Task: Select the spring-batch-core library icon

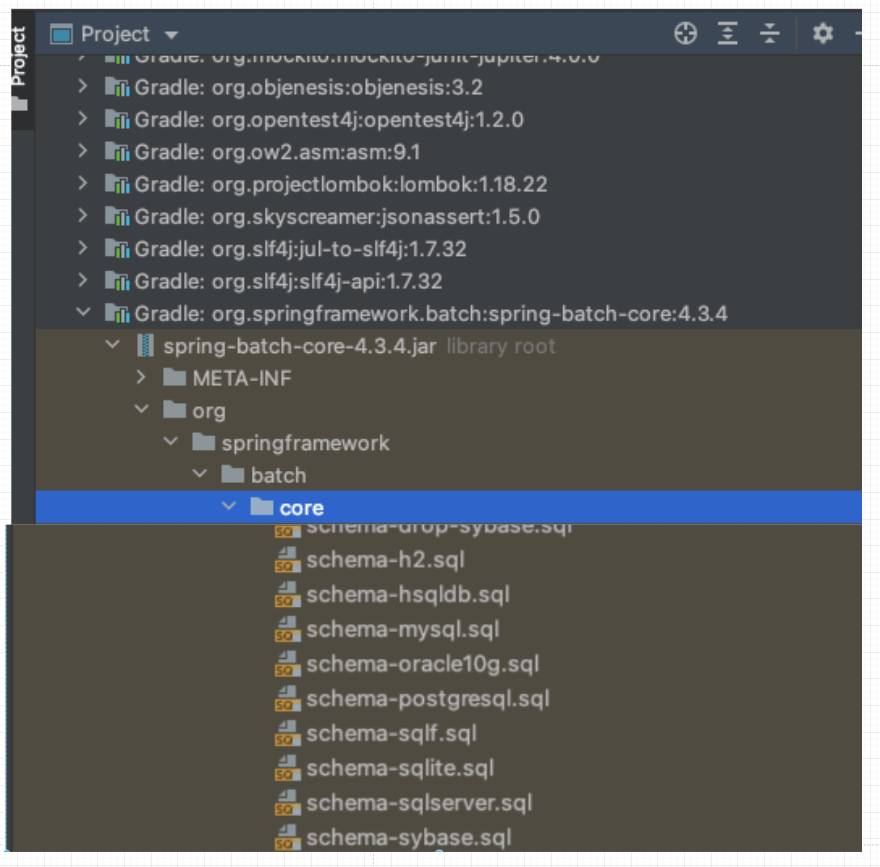Action: tap(117, 313)
